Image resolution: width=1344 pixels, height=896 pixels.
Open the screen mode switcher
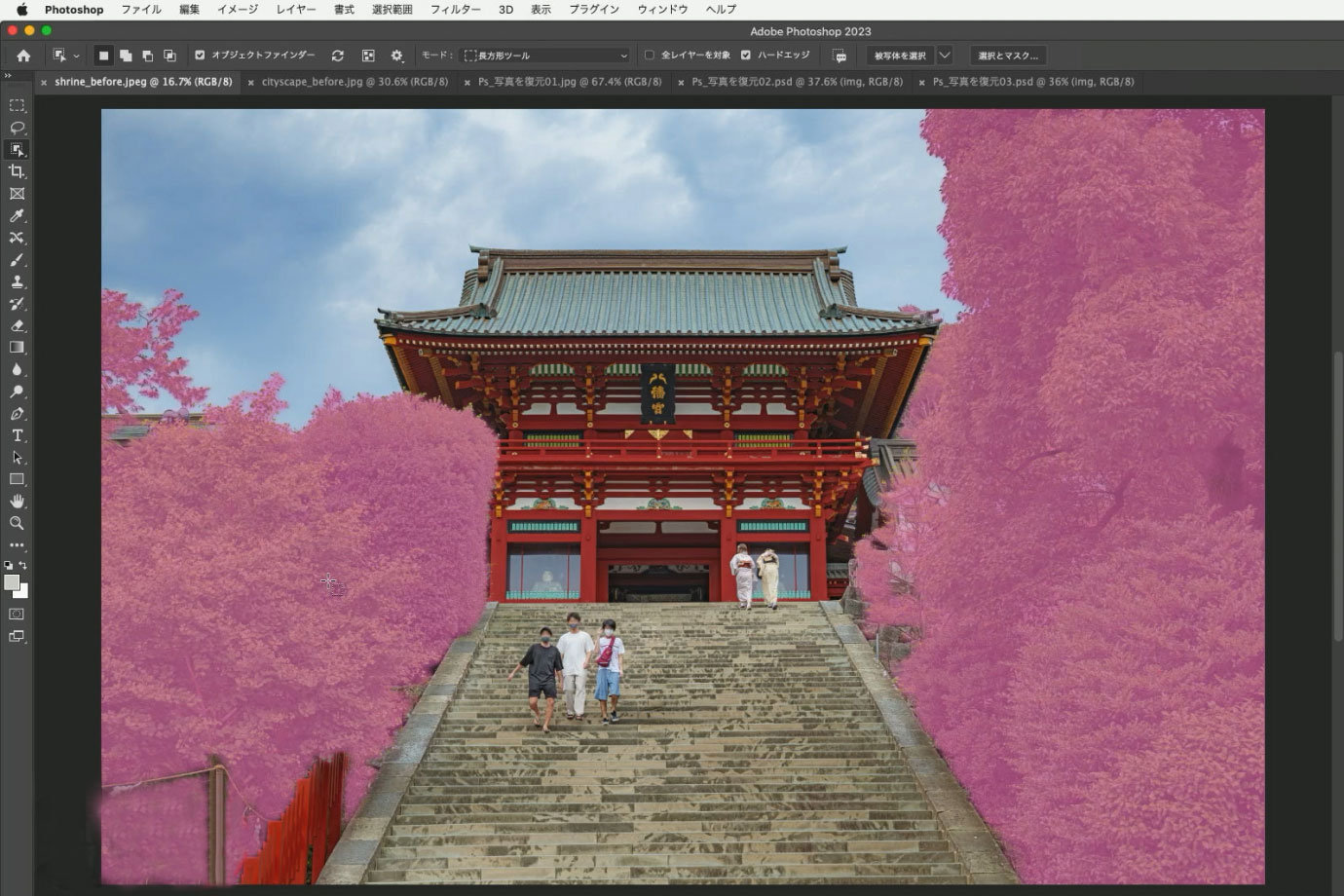[x=17, y=637]
